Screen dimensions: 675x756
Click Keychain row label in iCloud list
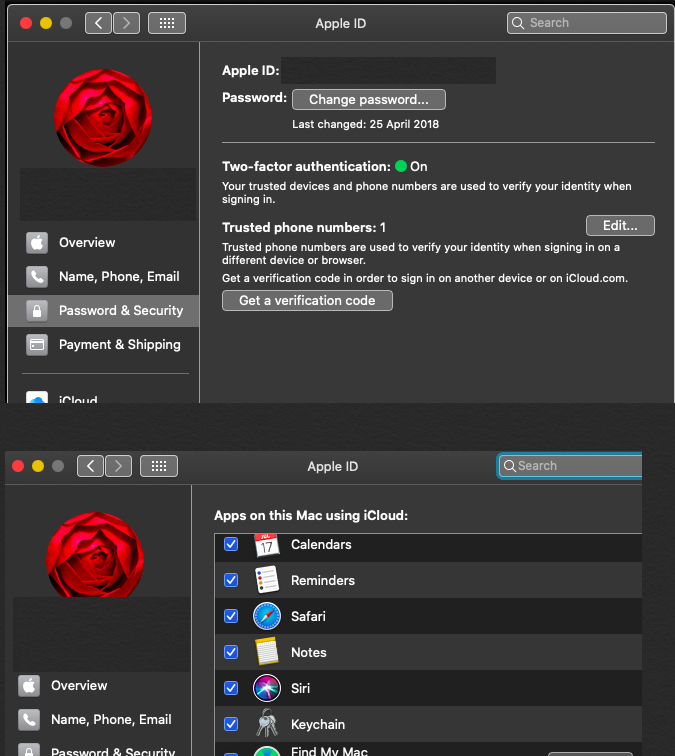318,725
